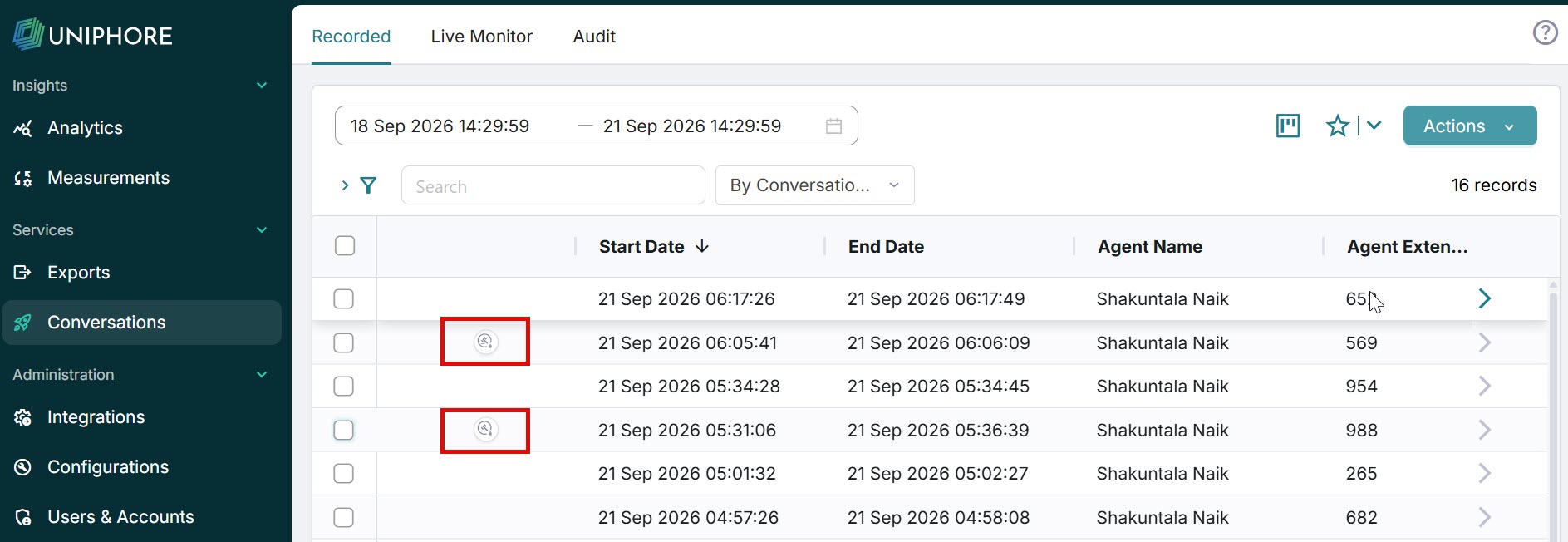Open the By Conversation dropdown
Image resolution: width=1568 pixels, height=542 pixels.
[814, 185]
